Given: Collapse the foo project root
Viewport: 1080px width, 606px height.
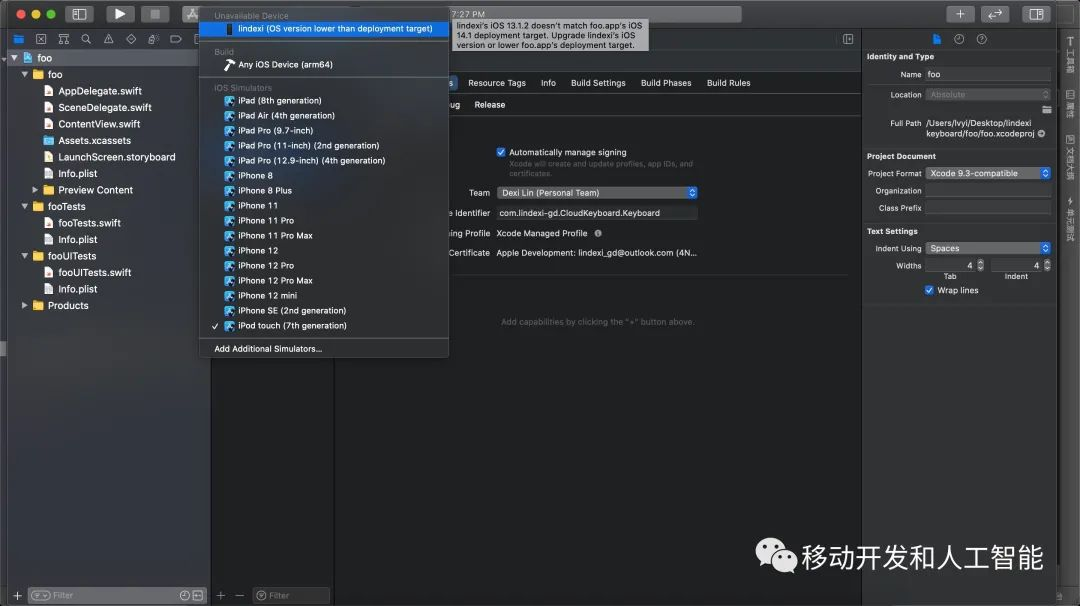Looking at the screenshot, I should (x=14, y=58).
